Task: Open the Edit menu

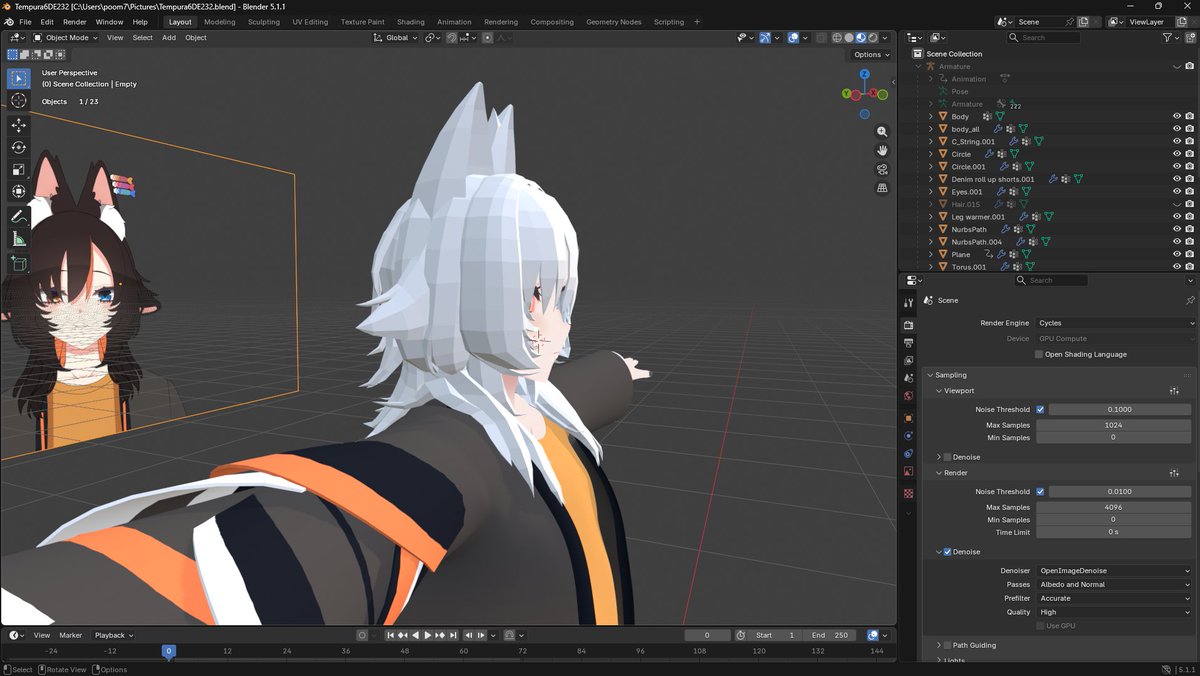Action: (47, 22)
